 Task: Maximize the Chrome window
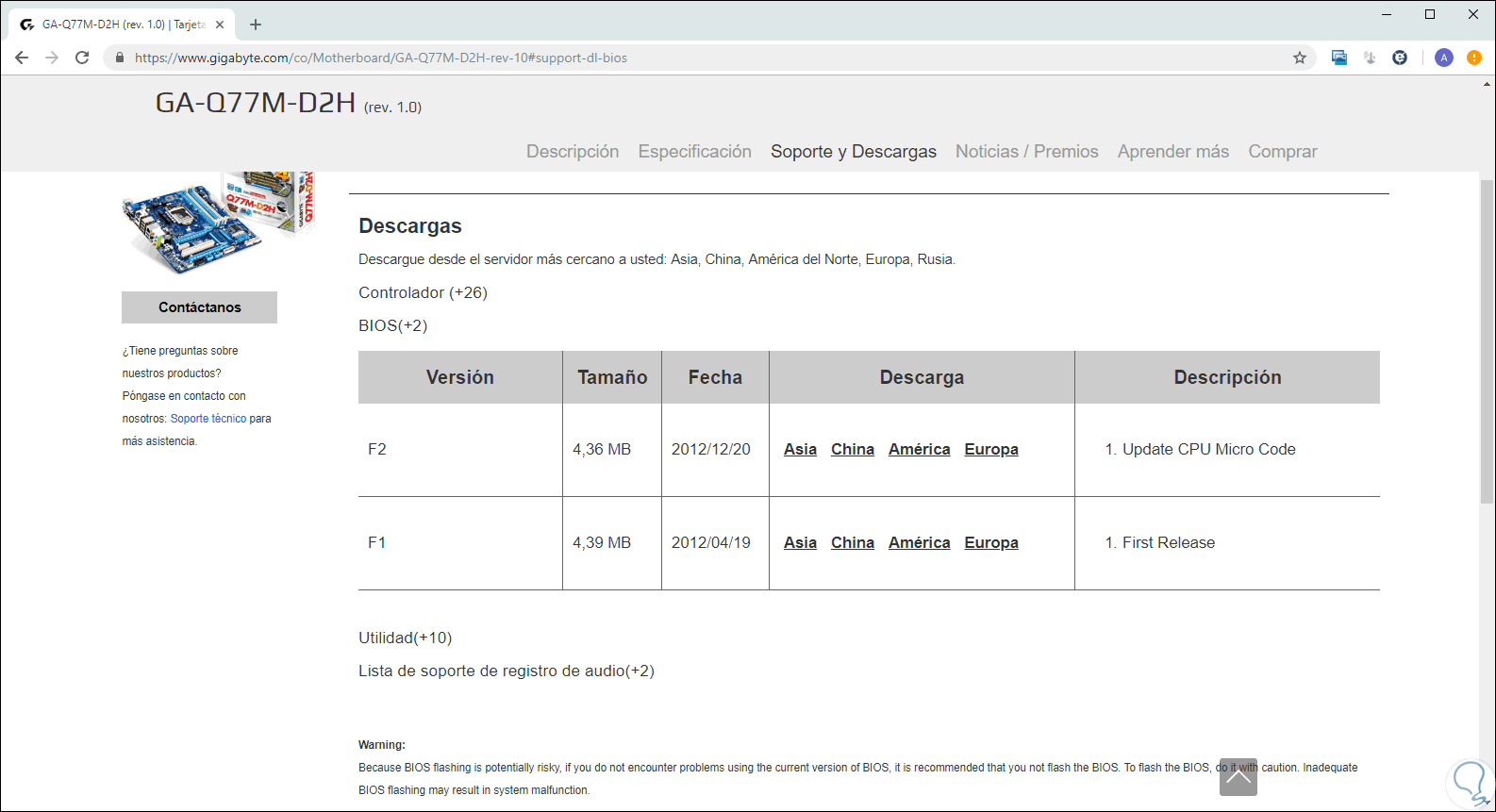click(1430, 14)
